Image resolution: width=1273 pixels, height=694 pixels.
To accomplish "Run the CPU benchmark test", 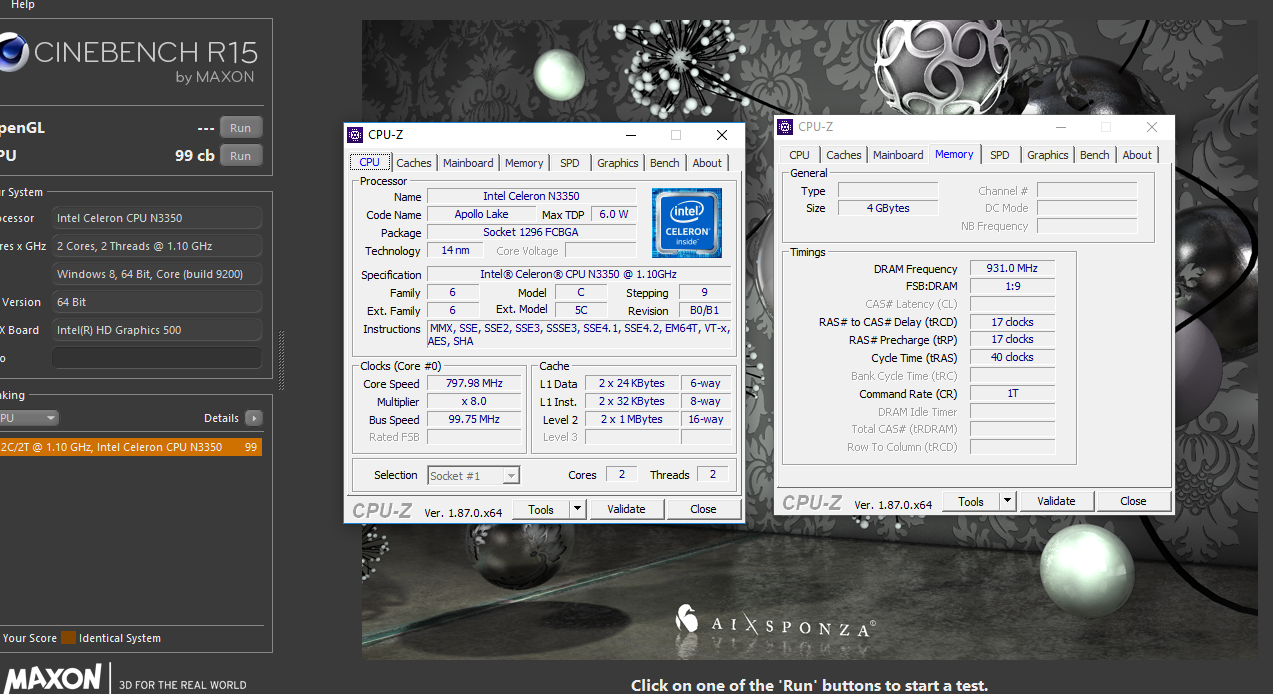I will (x=240, y=156).
